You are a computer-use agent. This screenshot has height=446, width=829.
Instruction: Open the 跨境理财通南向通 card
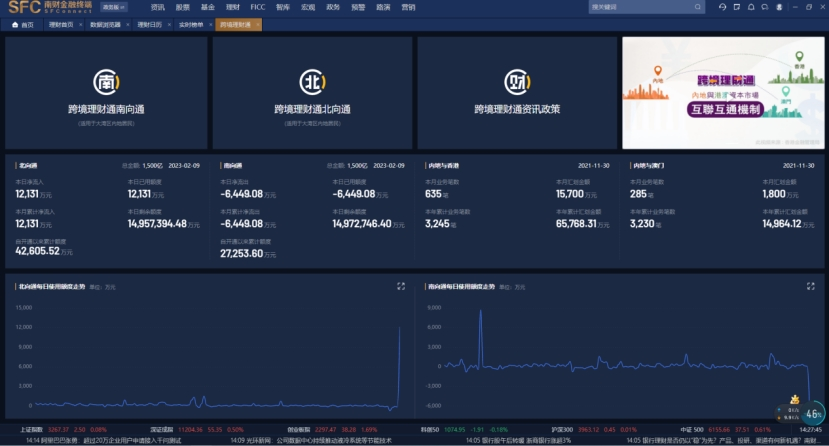pos(106,92)
